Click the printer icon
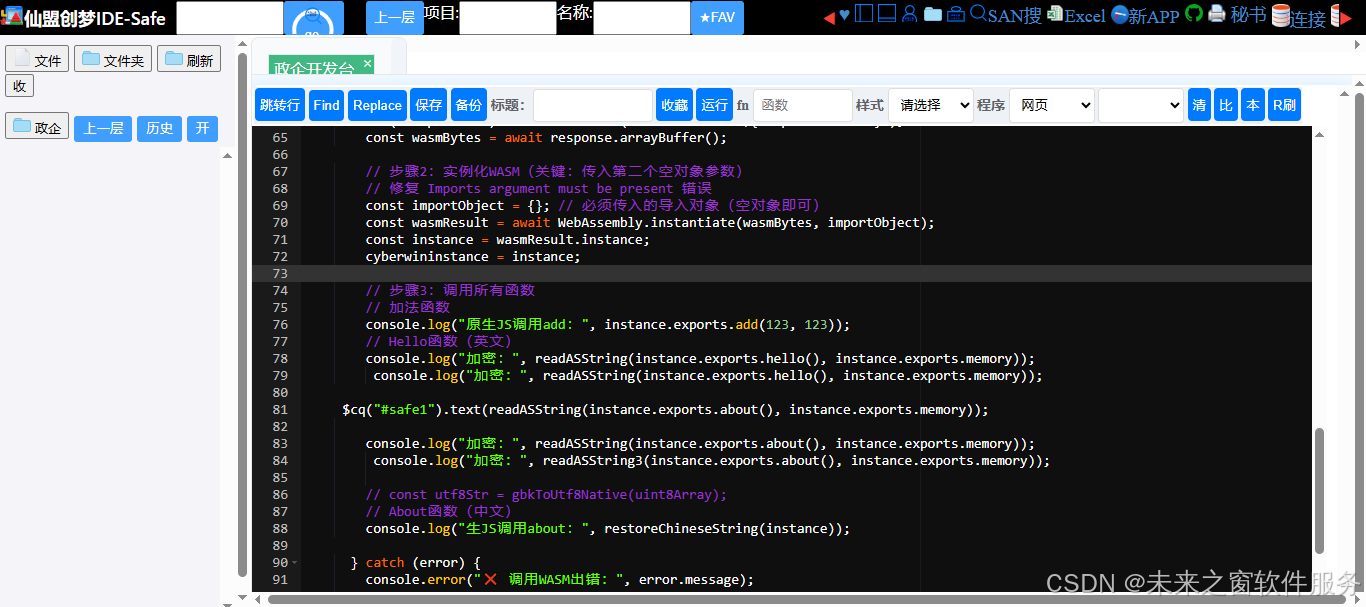 click(1217, 14)
